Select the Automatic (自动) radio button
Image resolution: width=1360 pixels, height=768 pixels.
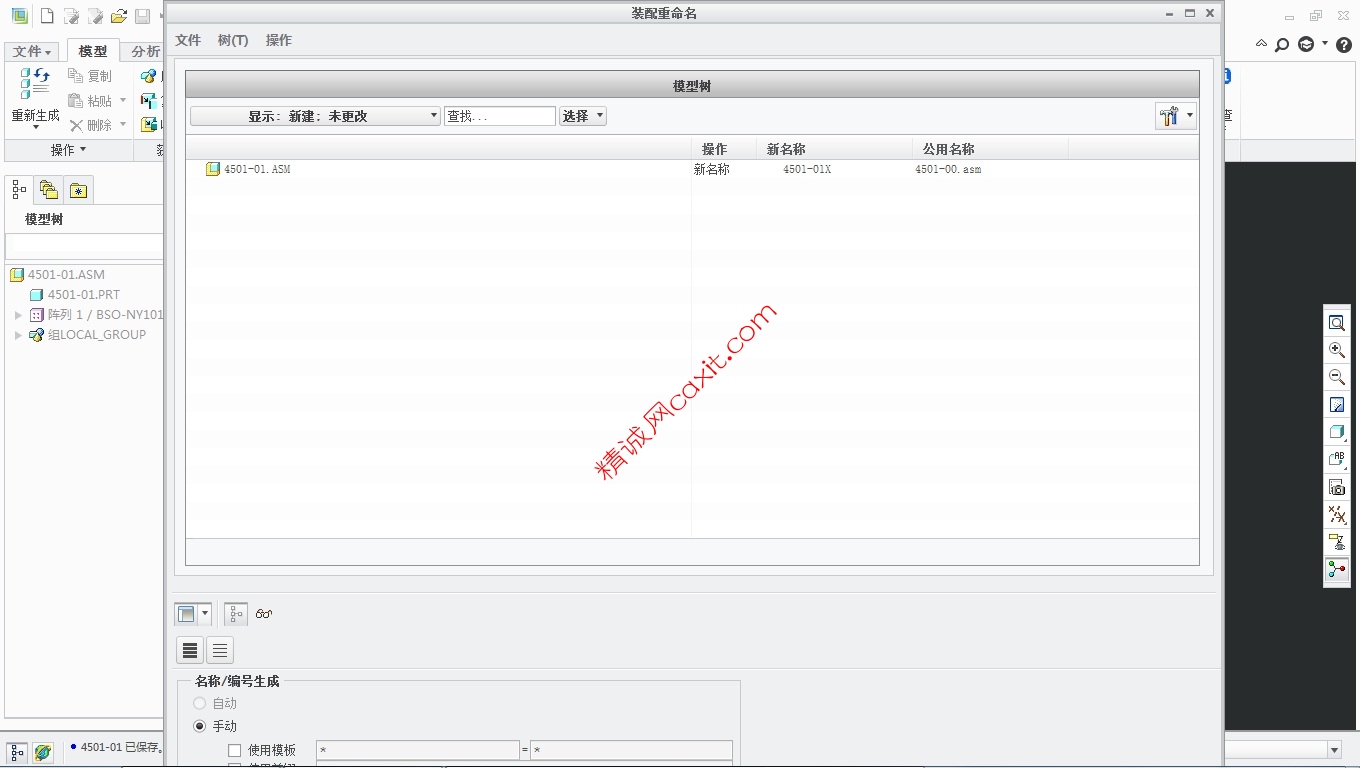(200, 703)
